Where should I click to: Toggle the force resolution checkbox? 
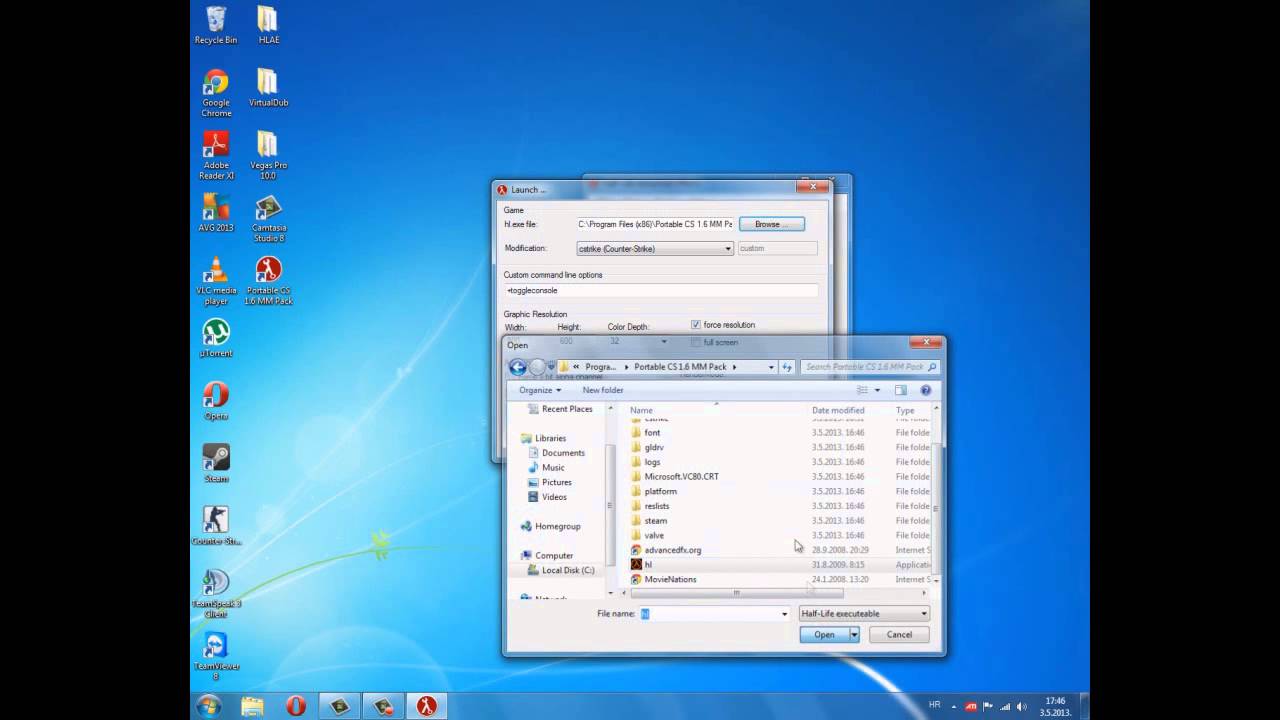coord(696,325)
